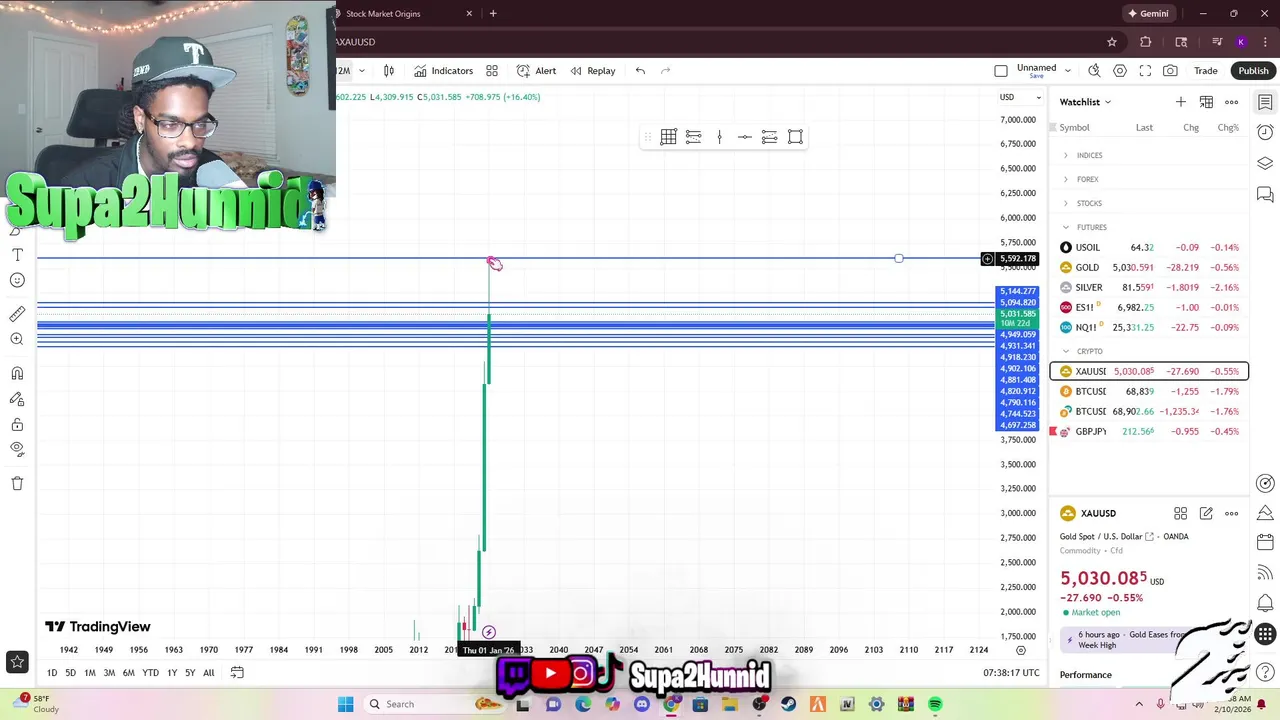The width and height of the screenshot is (1280, 720).
Task: Toggle lock all drawings padlock
Action: coord(17,425)
